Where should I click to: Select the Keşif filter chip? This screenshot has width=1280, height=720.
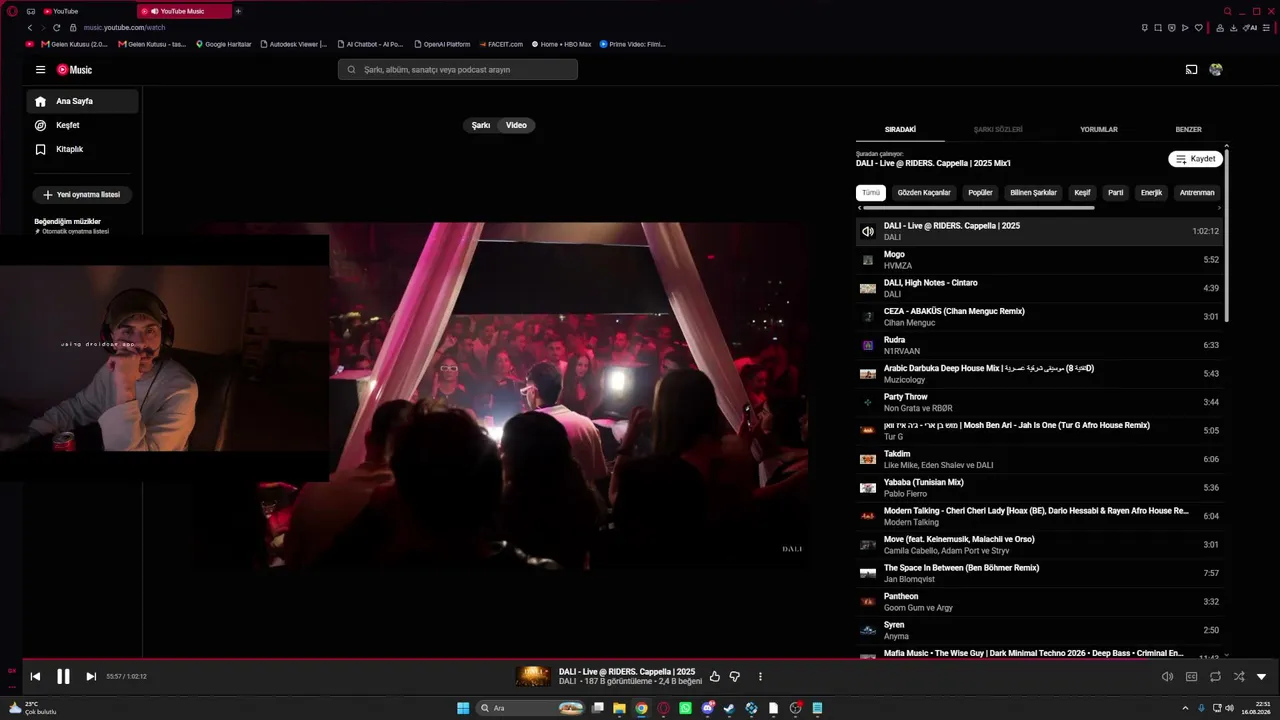(x=1082, y=193)
